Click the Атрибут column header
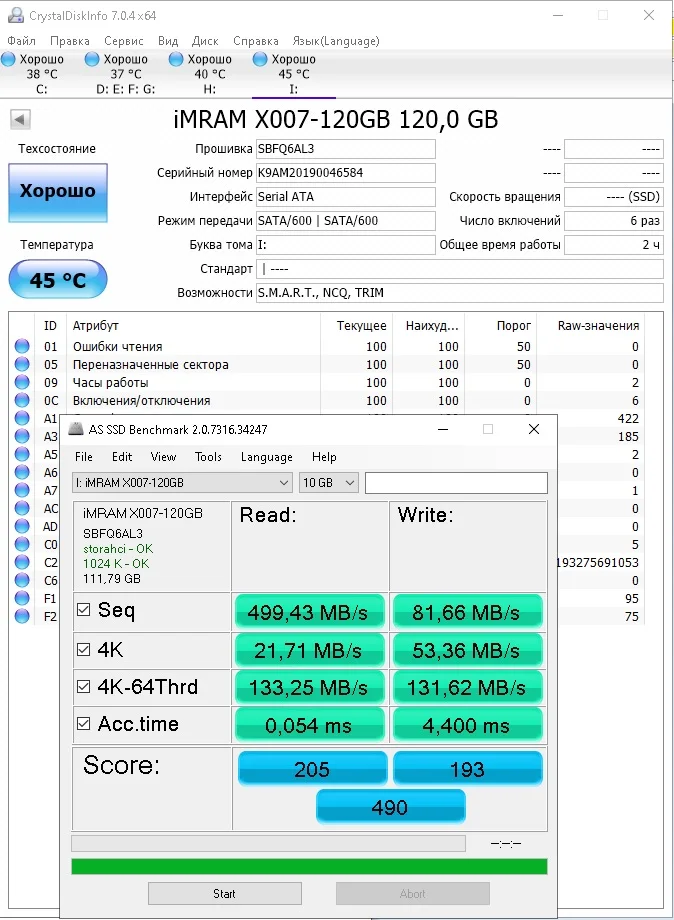Viewport: 674px width, 920px height. coord(96,326)
